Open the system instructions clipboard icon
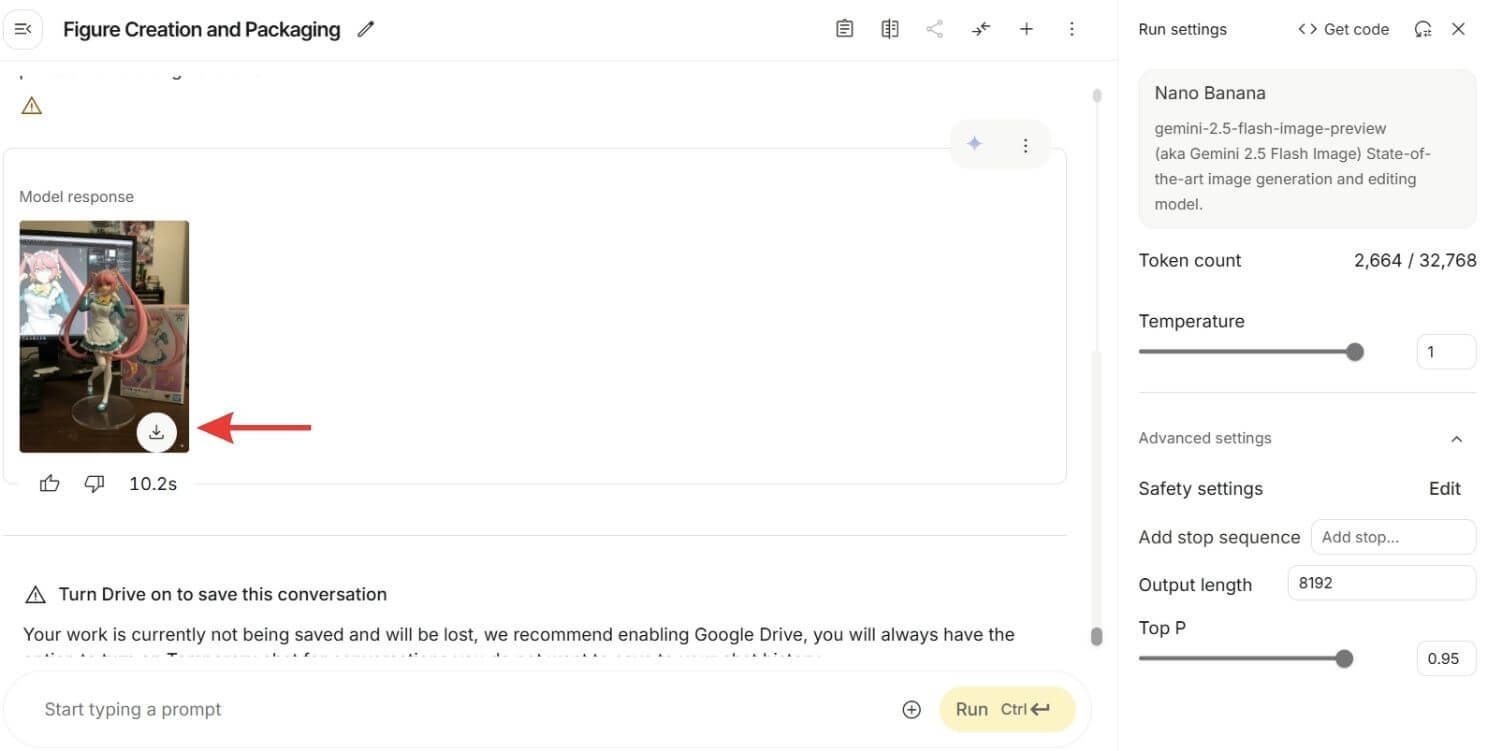This screenshot has height=751, width=1488. point(845,29)
